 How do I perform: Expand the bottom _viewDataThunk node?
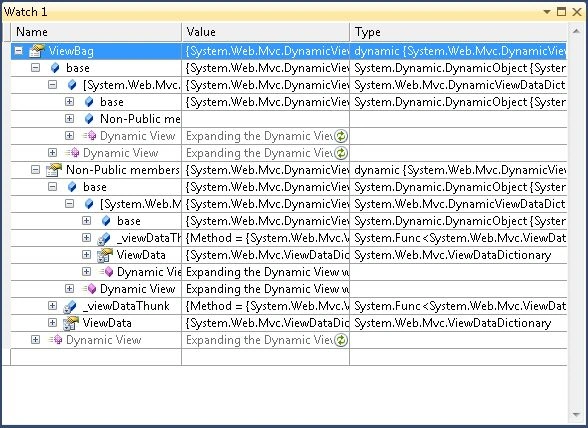point(52,306)
